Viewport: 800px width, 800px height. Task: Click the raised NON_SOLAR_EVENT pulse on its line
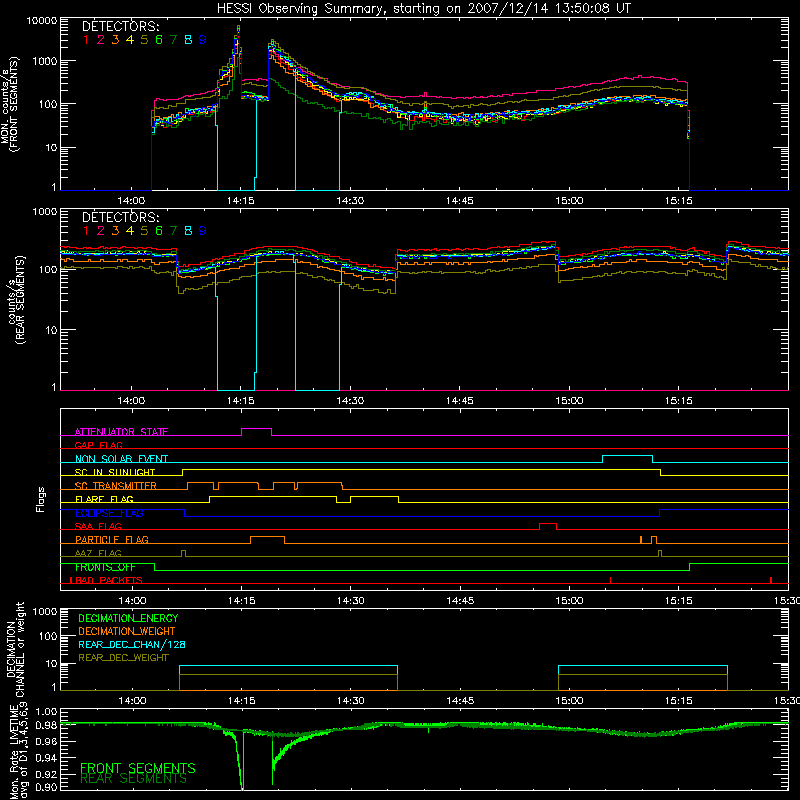click(628, 456)
